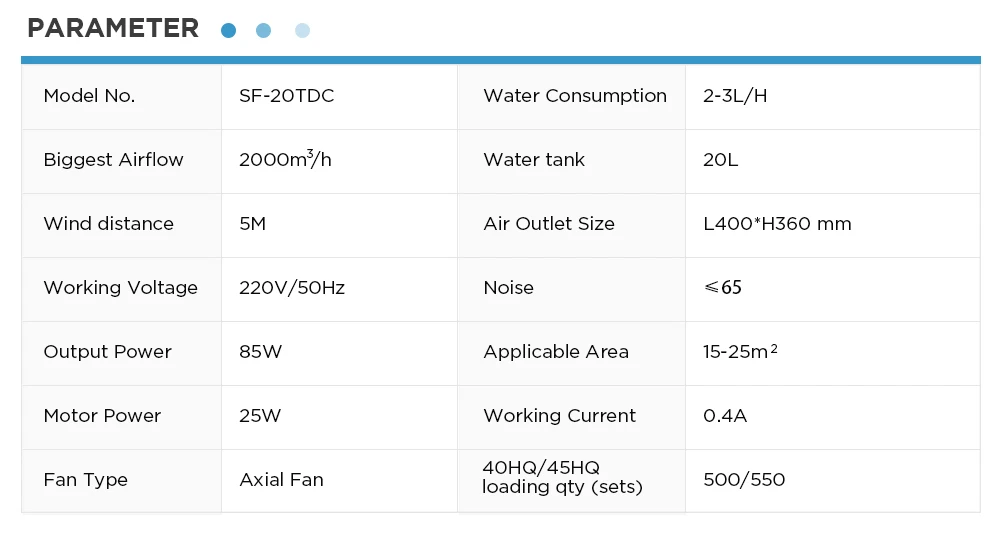Click the PARAMETER heading

(x=113, y=28)
